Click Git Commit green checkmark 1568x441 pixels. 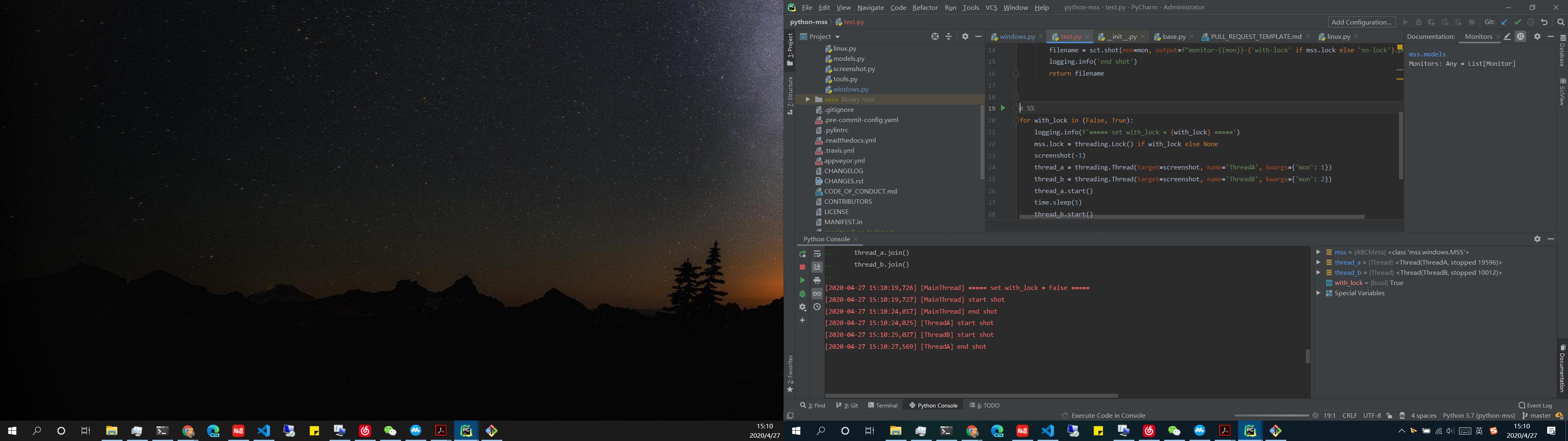pyautogui.click(x=1517, y=22)
